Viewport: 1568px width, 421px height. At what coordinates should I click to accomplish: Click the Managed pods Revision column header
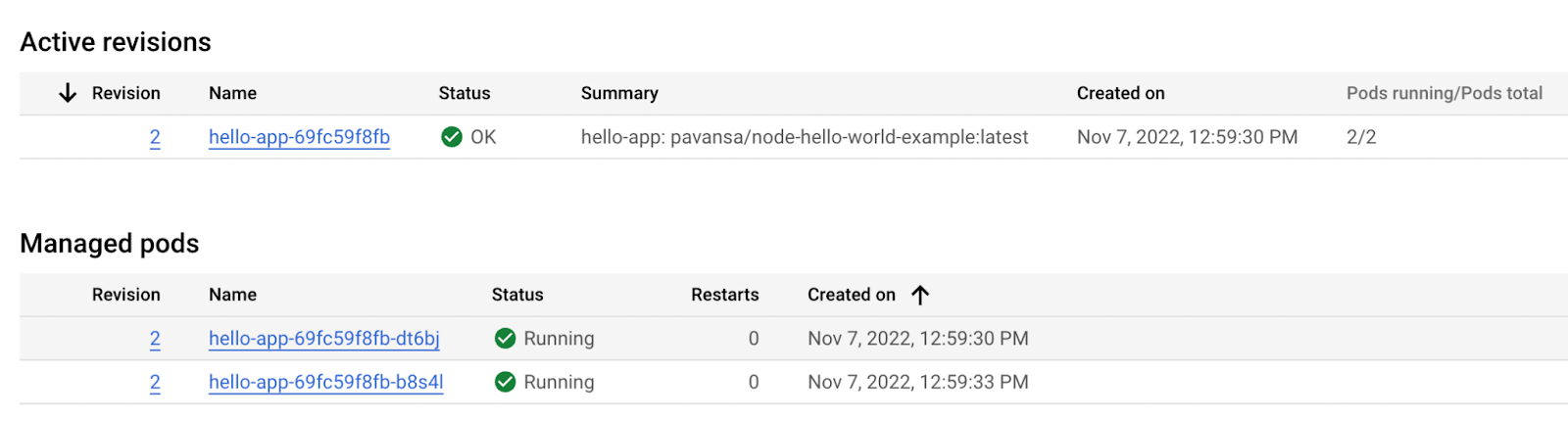click(125, 295)
